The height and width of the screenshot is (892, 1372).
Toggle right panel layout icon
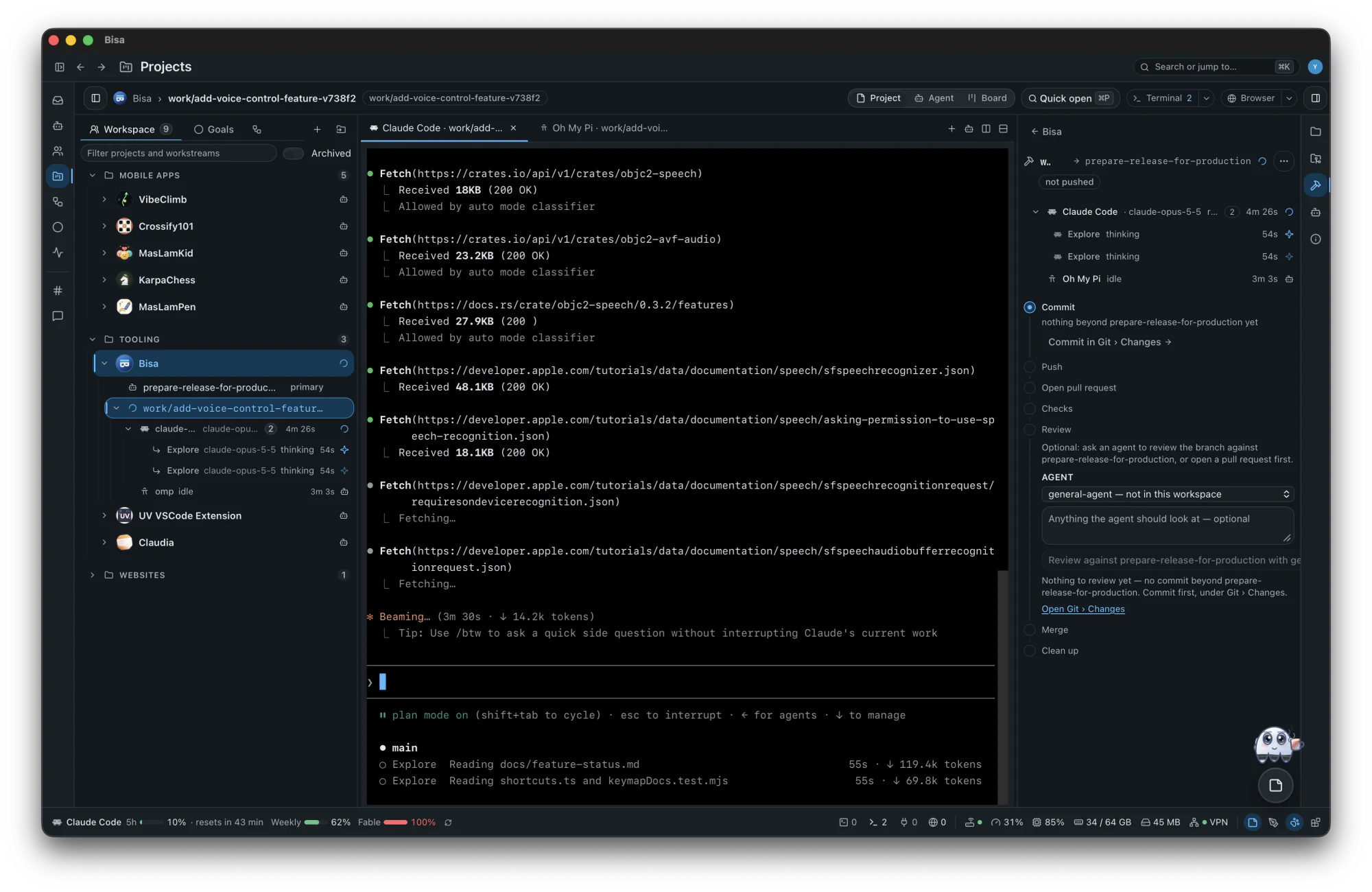tap(1315, 98)
